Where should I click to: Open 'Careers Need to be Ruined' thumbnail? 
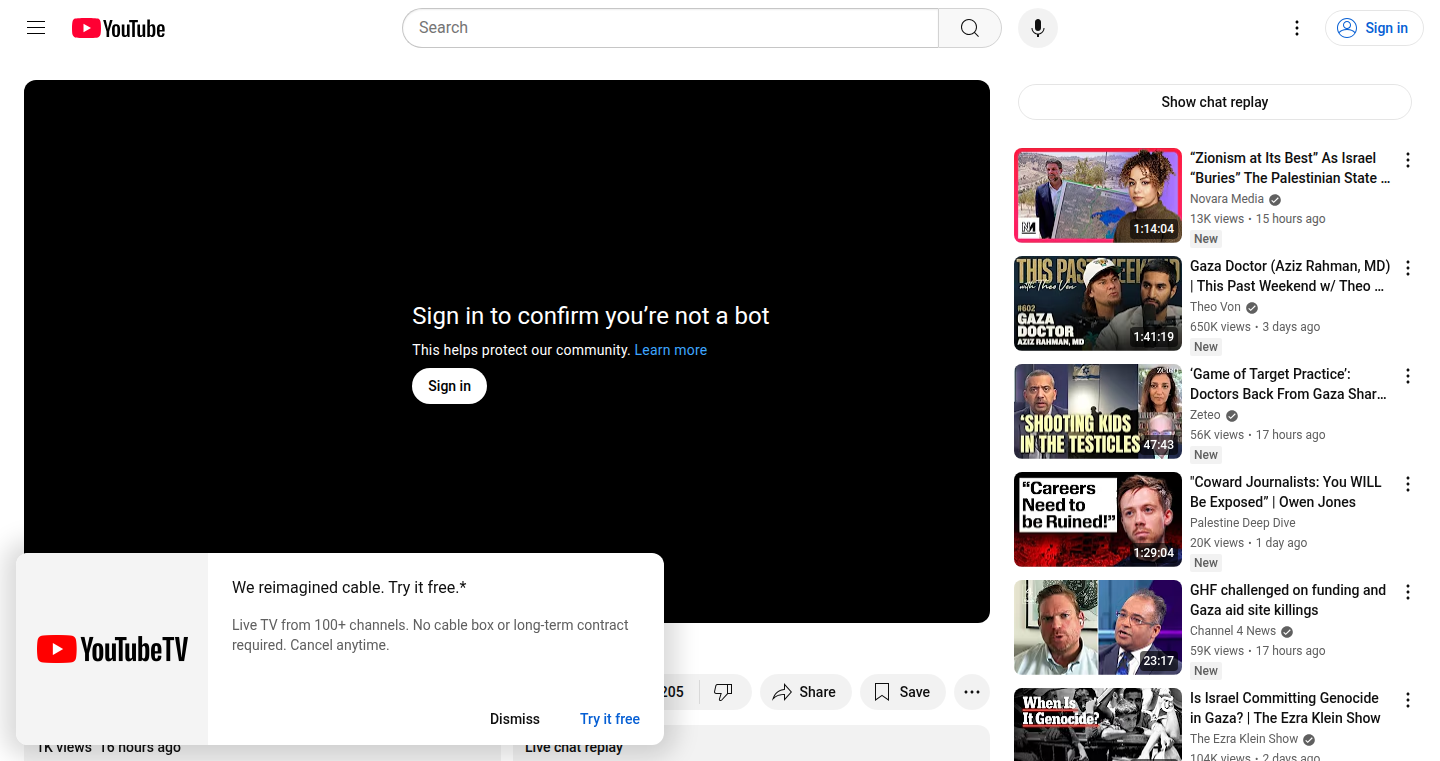(x=1098, y=520)
